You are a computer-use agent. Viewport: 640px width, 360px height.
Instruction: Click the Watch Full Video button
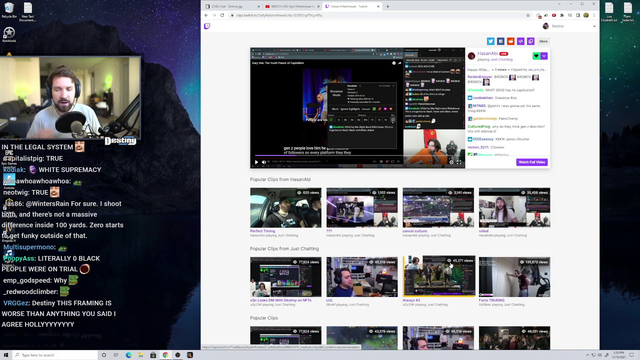[x=532, y=162]
